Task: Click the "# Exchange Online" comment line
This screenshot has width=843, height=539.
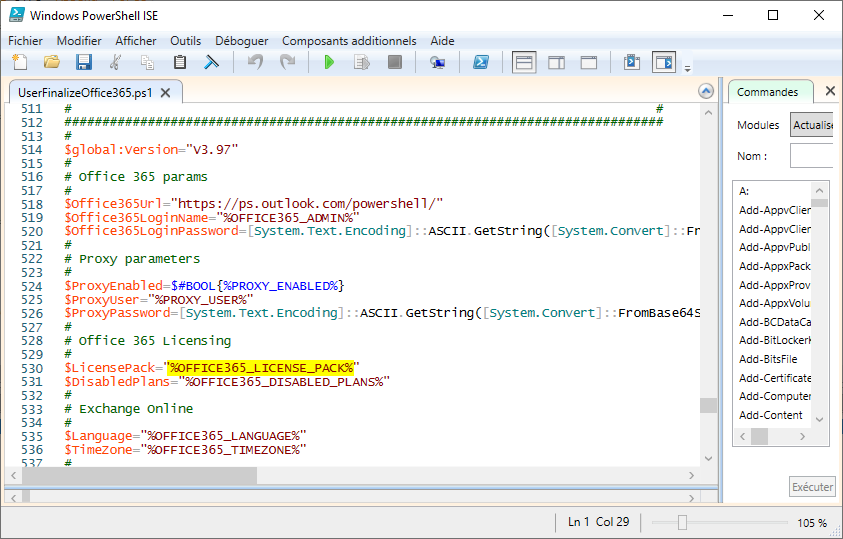Action: (128, 408)
